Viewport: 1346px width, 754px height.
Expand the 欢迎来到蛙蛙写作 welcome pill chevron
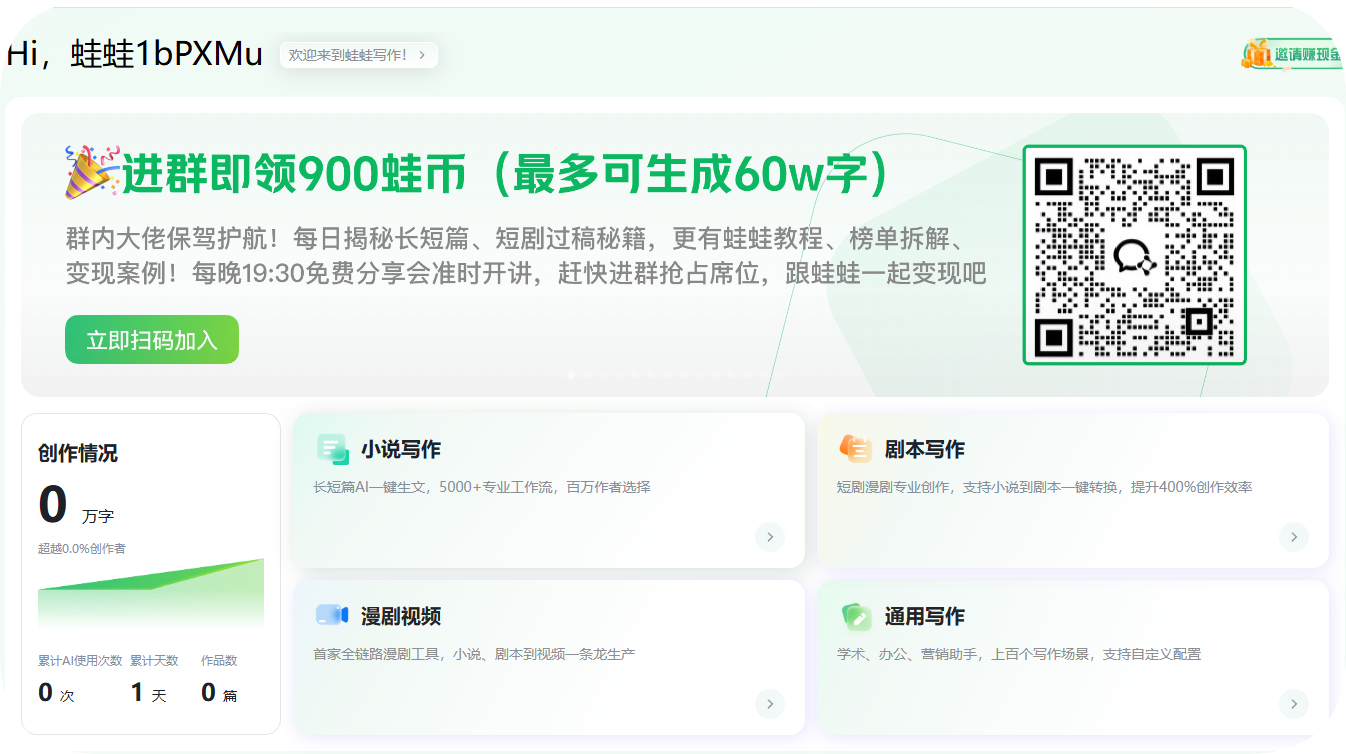pos(424,55)
